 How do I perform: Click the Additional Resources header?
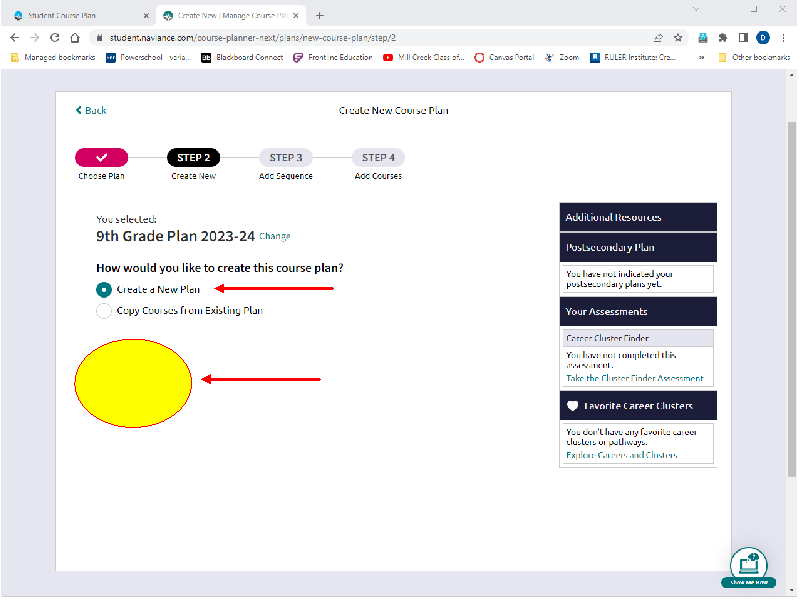pos(638,217)
